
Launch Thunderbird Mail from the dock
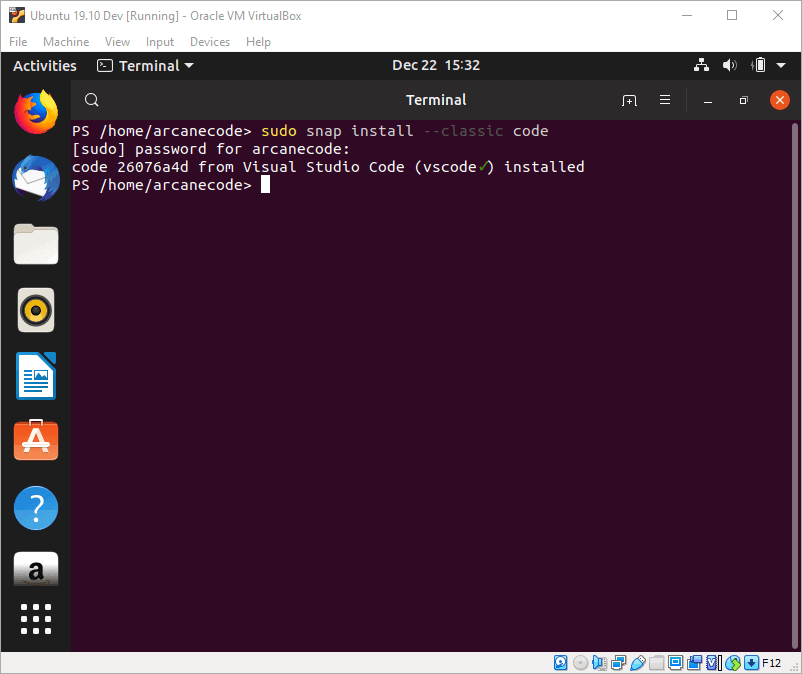tap(36, 178)
